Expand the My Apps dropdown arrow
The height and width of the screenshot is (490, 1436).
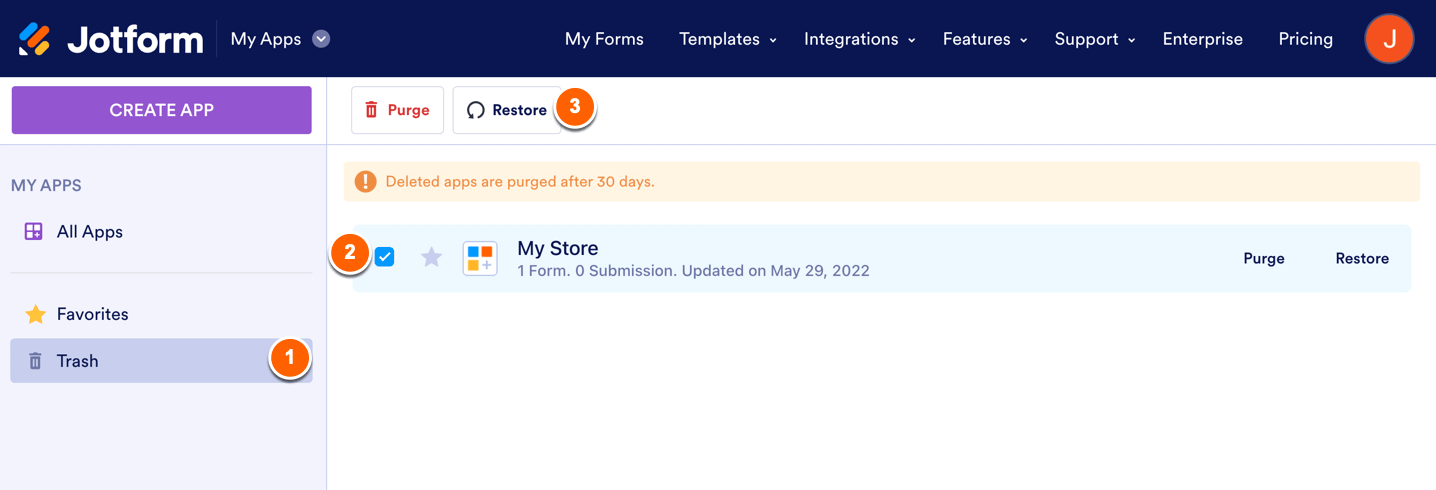click(321, 39)
